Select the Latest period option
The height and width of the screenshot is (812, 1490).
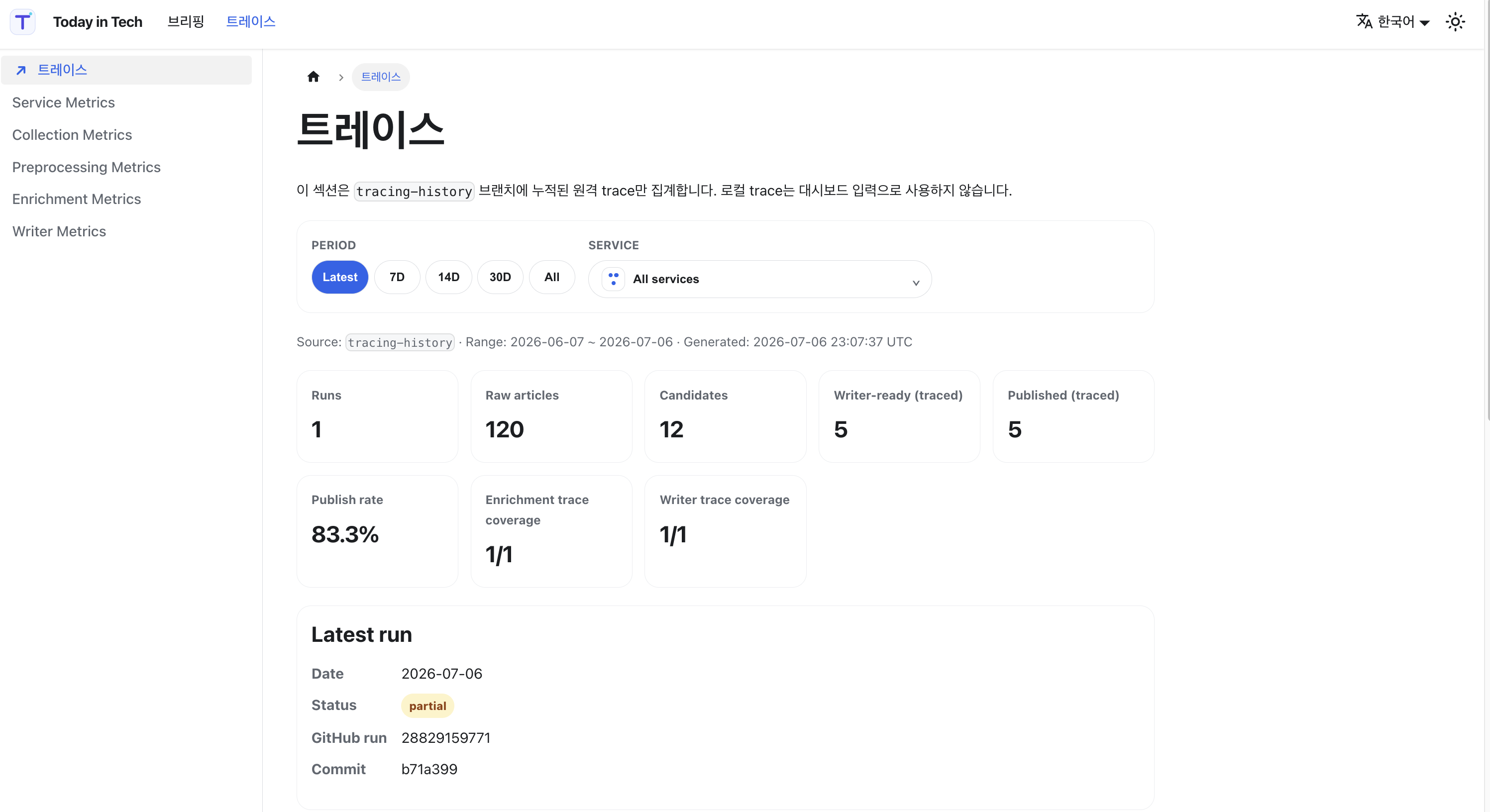click(x=339, y=277)
